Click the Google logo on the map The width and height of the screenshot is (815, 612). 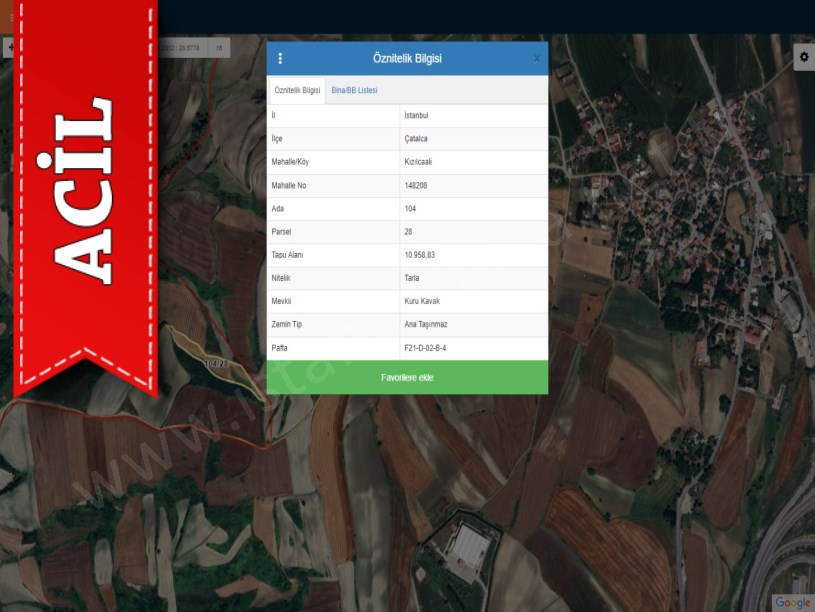click(792, 602)
